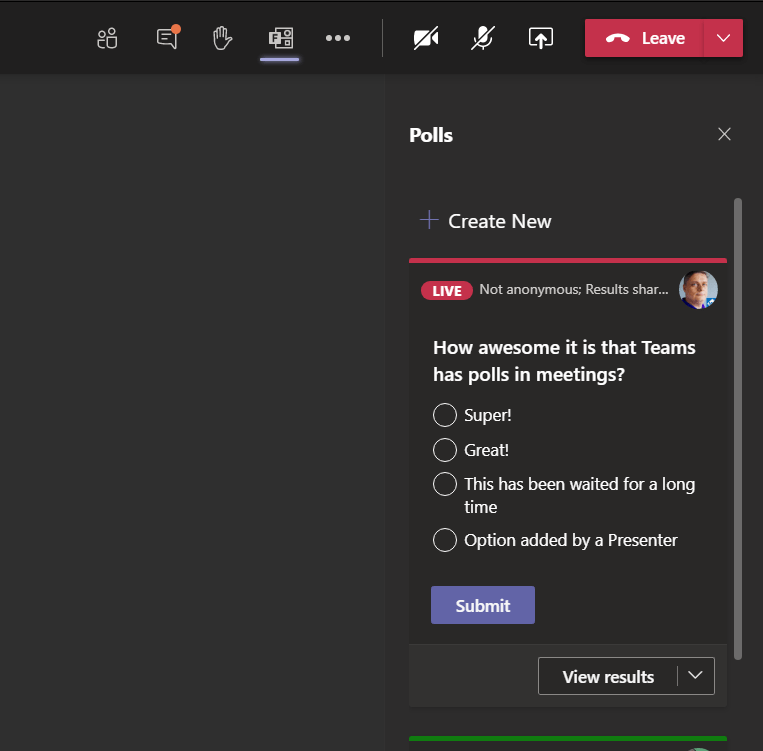
Task: Submit the poll answer
Action: coord(483,605)
